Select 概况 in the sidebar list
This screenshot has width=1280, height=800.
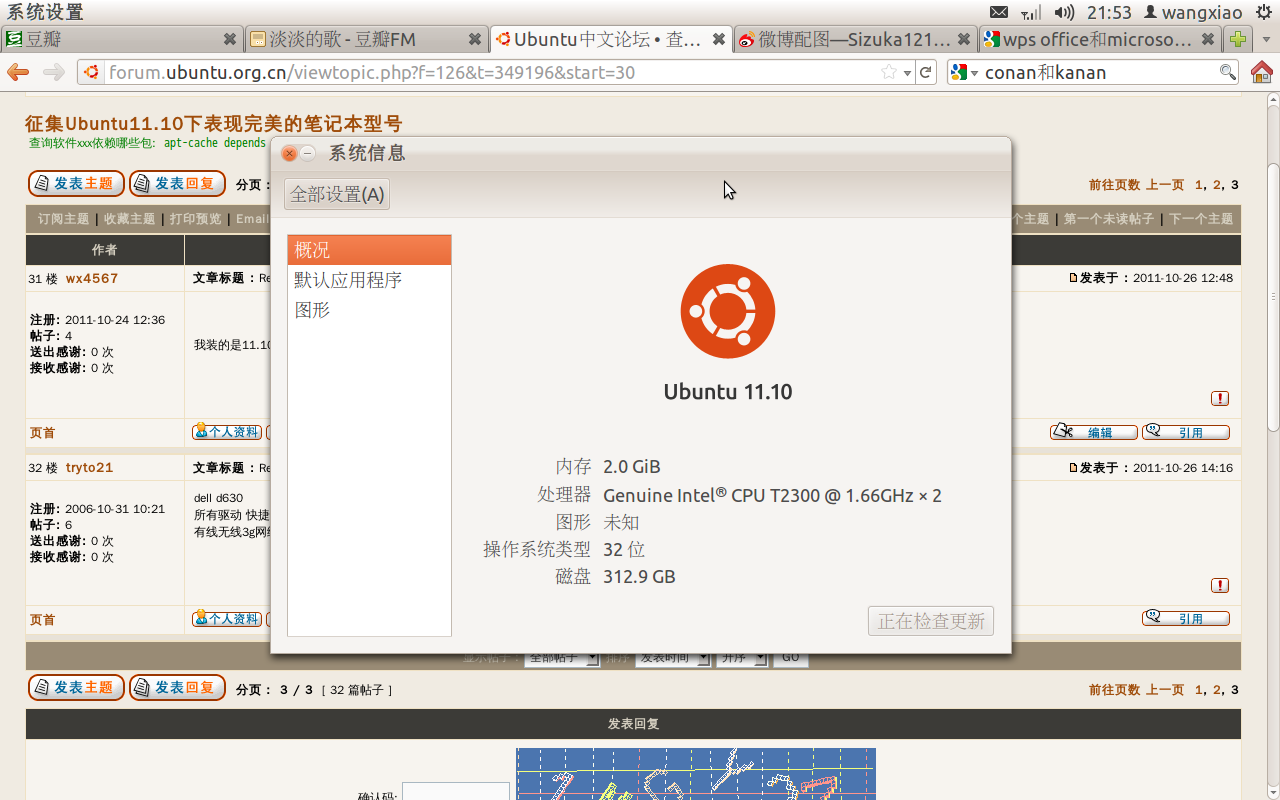[x=369, y=250]
